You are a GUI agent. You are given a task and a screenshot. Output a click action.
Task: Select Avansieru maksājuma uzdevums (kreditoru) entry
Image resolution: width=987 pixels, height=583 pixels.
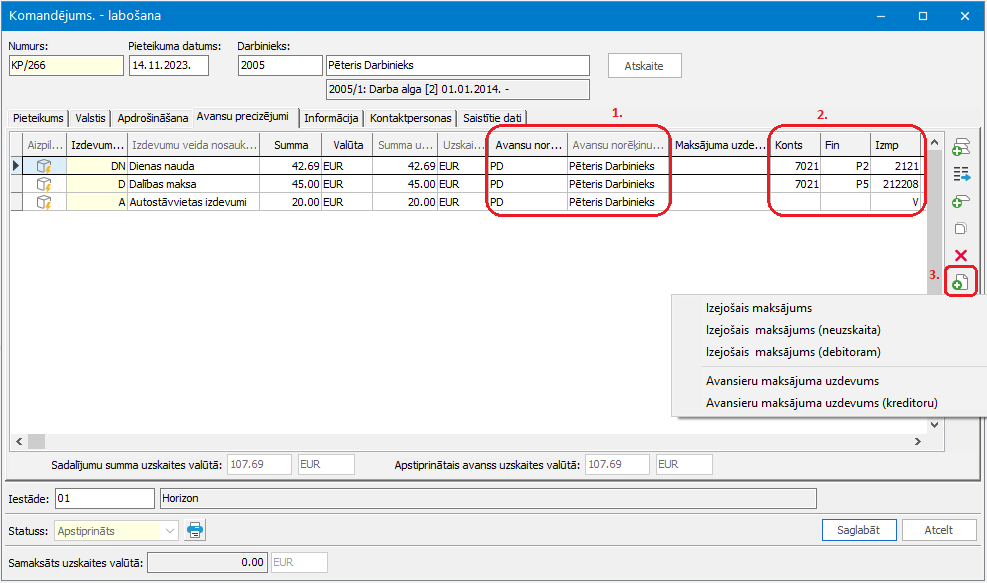(821, 403)
